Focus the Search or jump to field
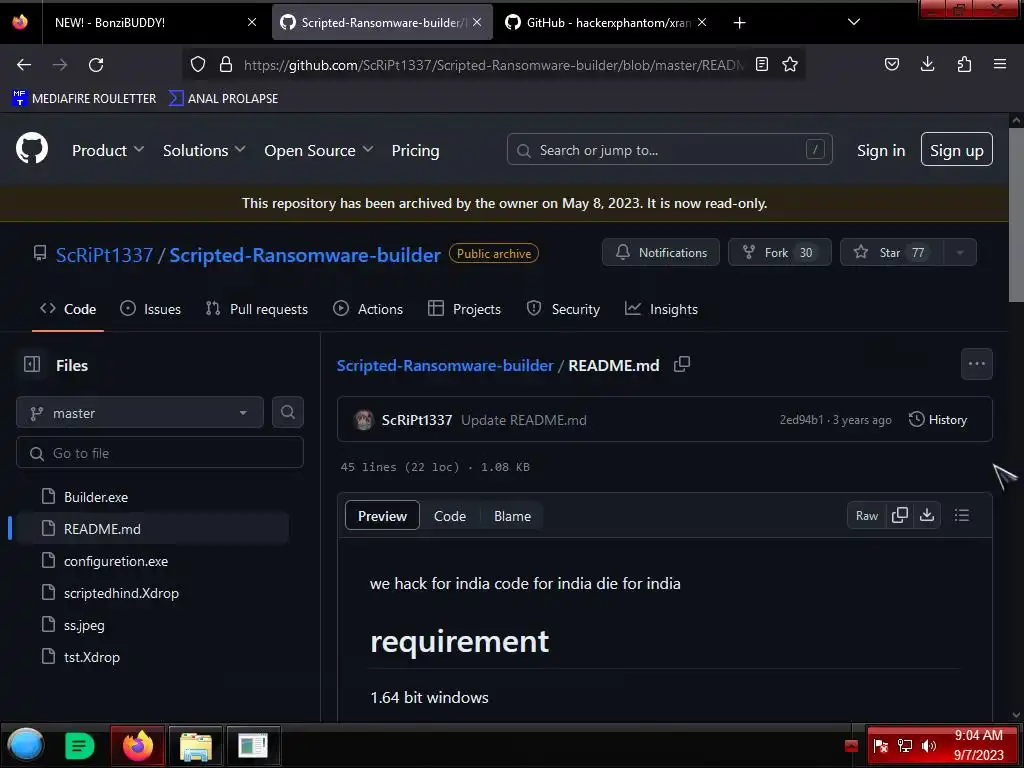Screen dimensions: 1024x768 pyautogui.click(x=669, y=150)
